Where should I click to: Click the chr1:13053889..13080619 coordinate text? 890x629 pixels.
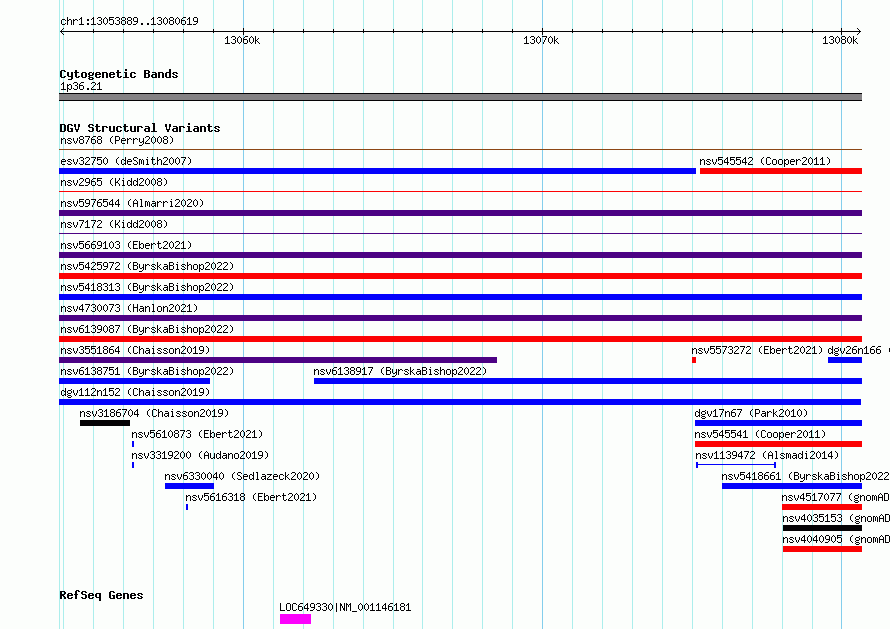(129, 22)
